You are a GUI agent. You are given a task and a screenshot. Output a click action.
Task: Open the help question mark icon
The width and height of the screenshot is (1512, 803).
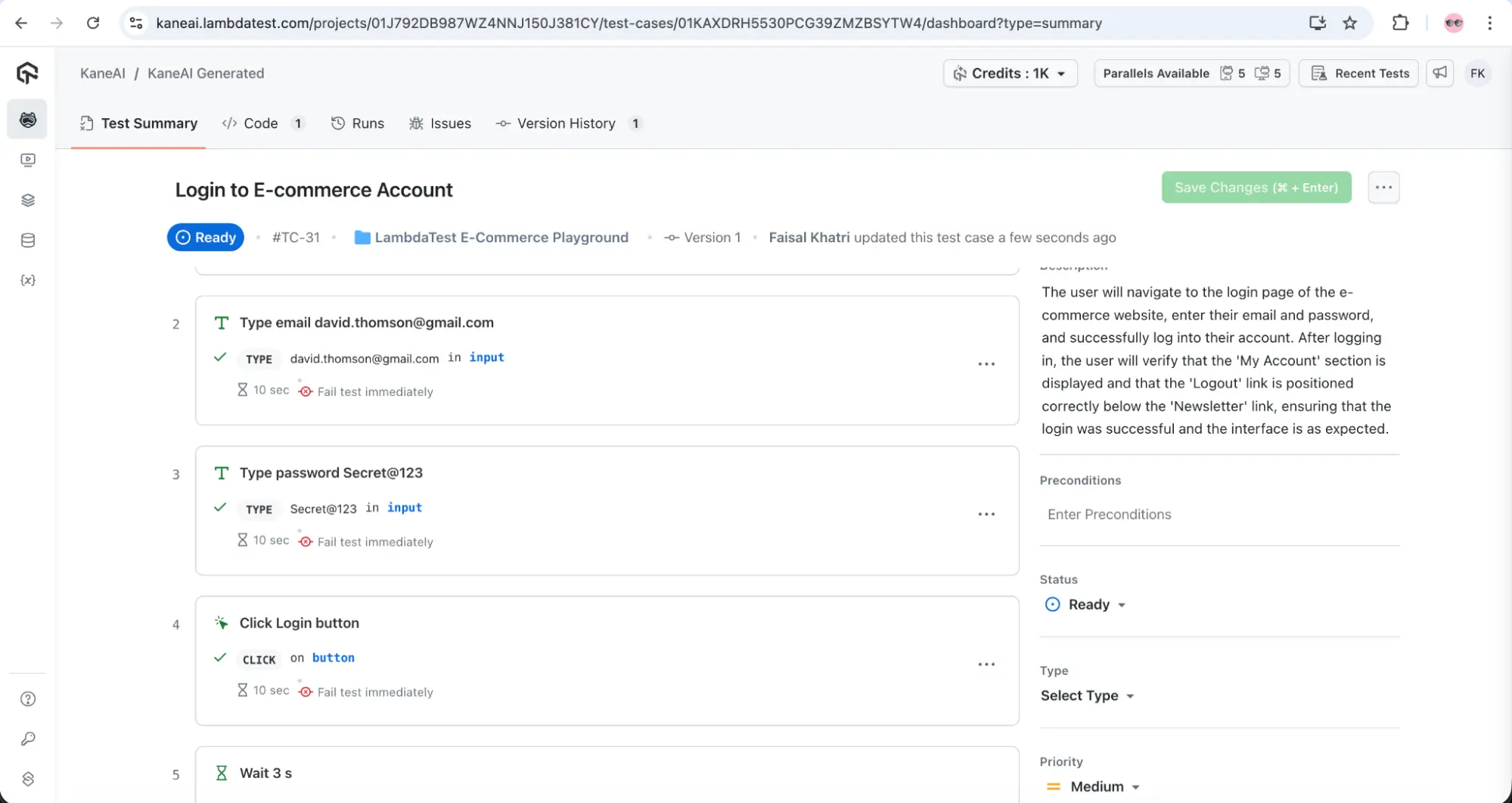coord(28,699)
